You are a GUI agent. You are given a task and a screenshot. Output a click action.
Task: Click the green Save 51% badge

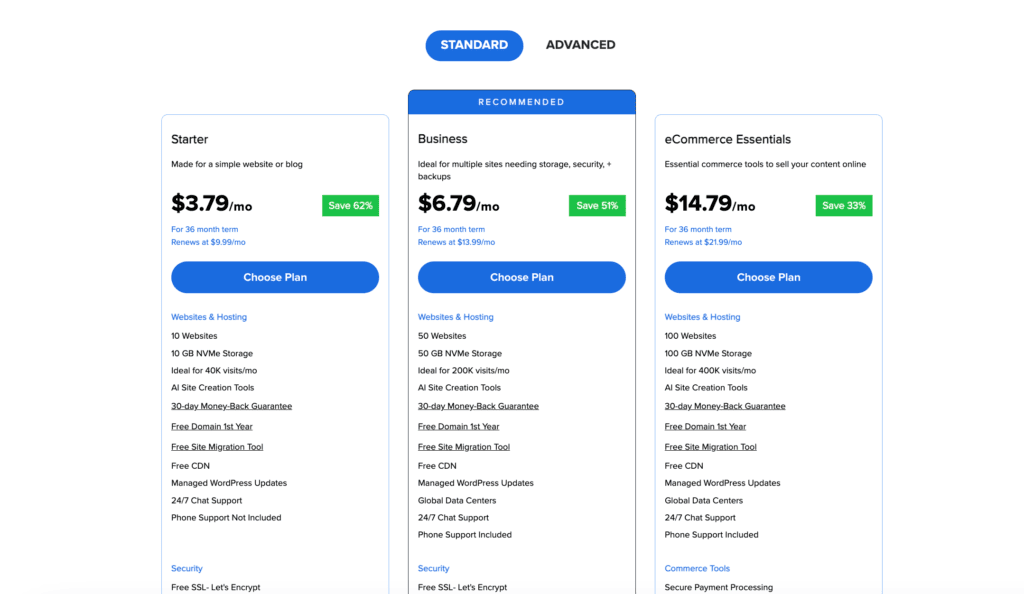coord(597,206)
